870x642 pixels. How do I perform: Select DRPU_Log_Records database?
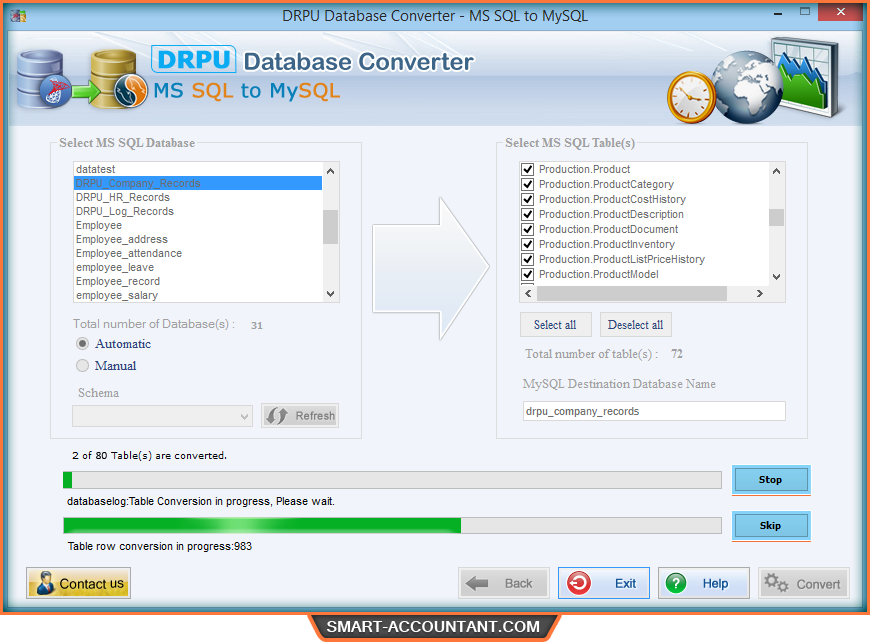198,211
